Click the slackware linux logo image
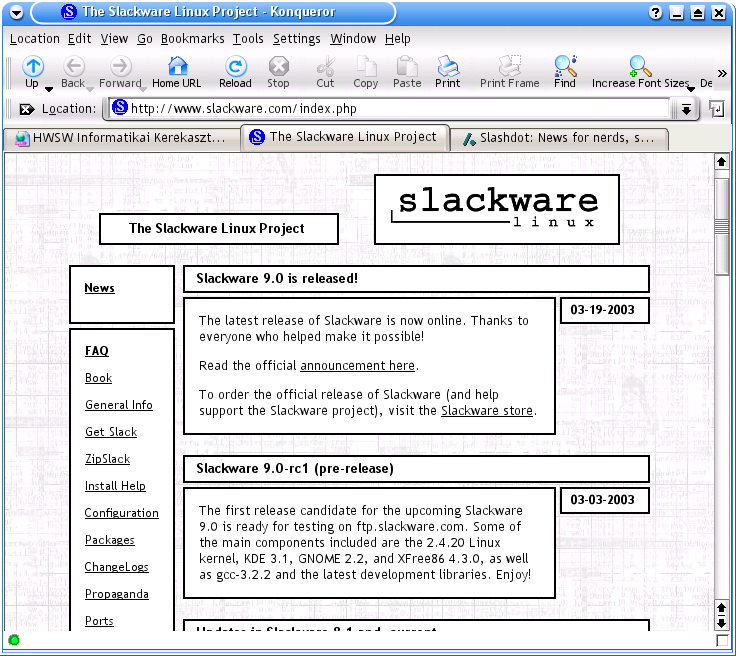Image resolution: width=736 pixels, height=656 pixels. pyautogui.click(x=497, y=209)
